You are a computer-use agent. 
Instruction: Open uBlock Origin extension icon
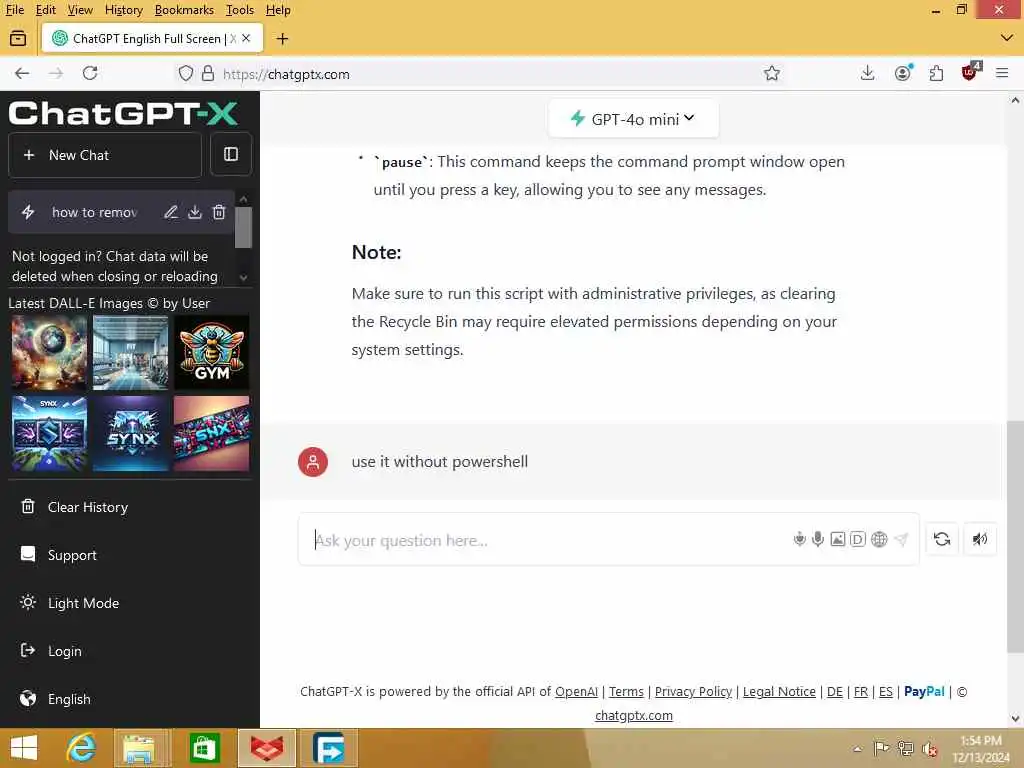[x=970, y=72]
